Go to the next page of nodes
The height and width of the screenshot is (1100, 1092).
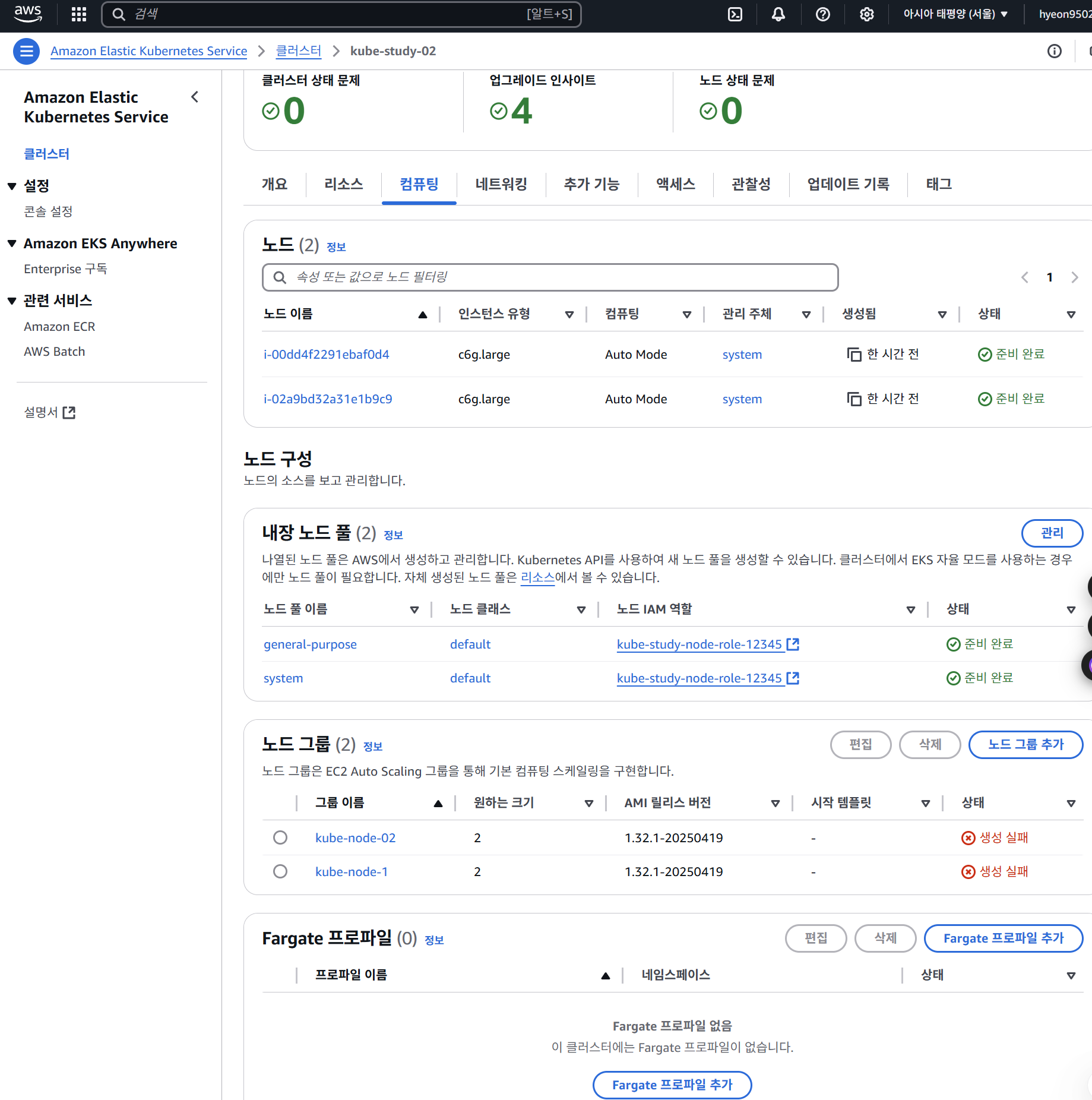[1075, 277]
